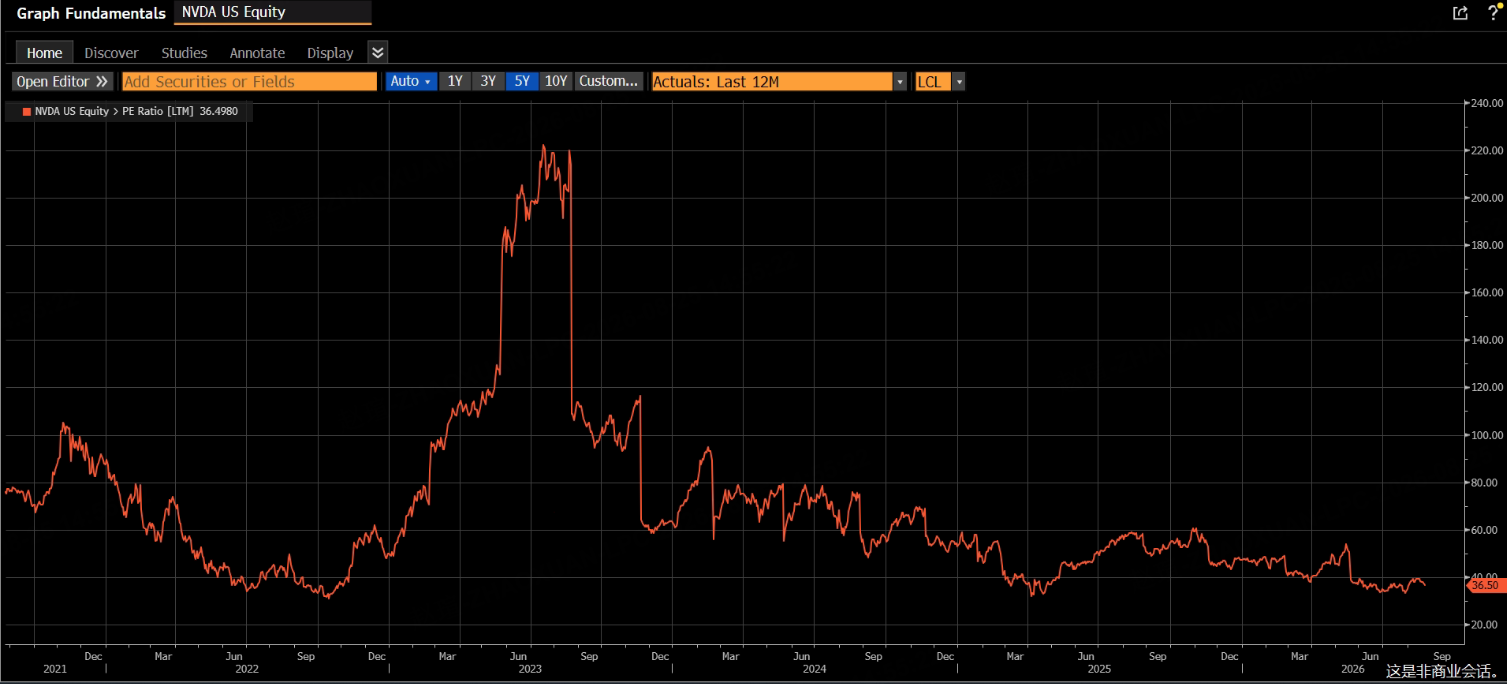Click the Actuals: Last 12M field
The image size is (1507, 684).
pyautogui.click(x=771, y=81)
